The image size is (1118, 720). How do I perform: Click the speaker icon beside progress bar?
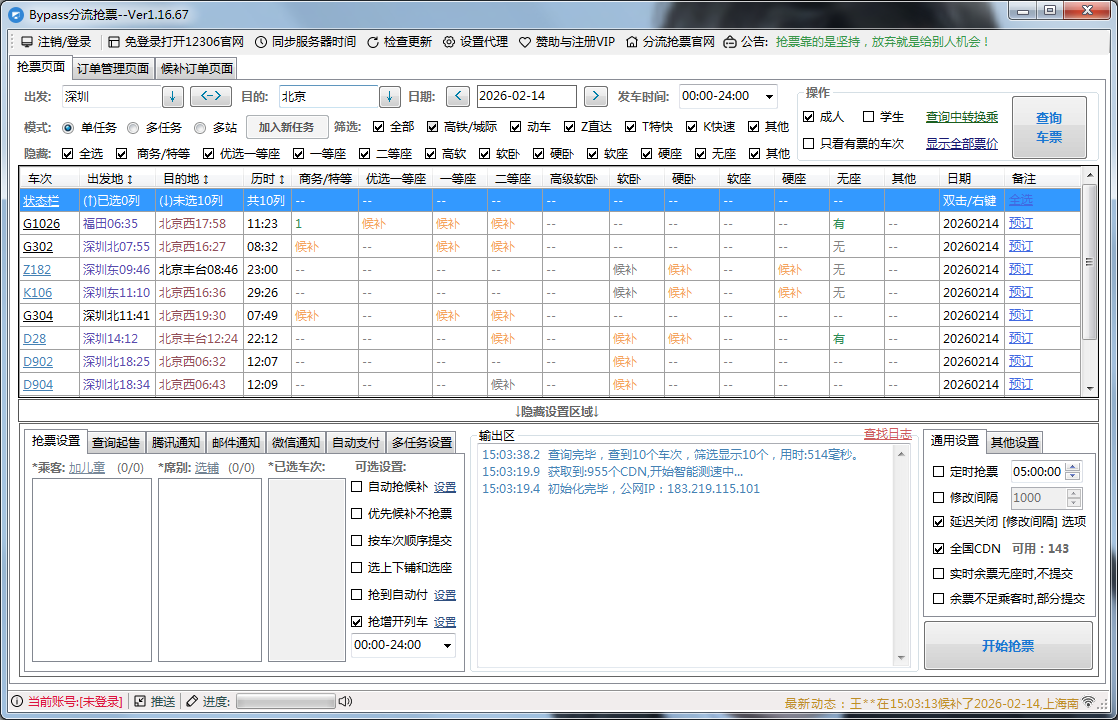coord(346,701)
